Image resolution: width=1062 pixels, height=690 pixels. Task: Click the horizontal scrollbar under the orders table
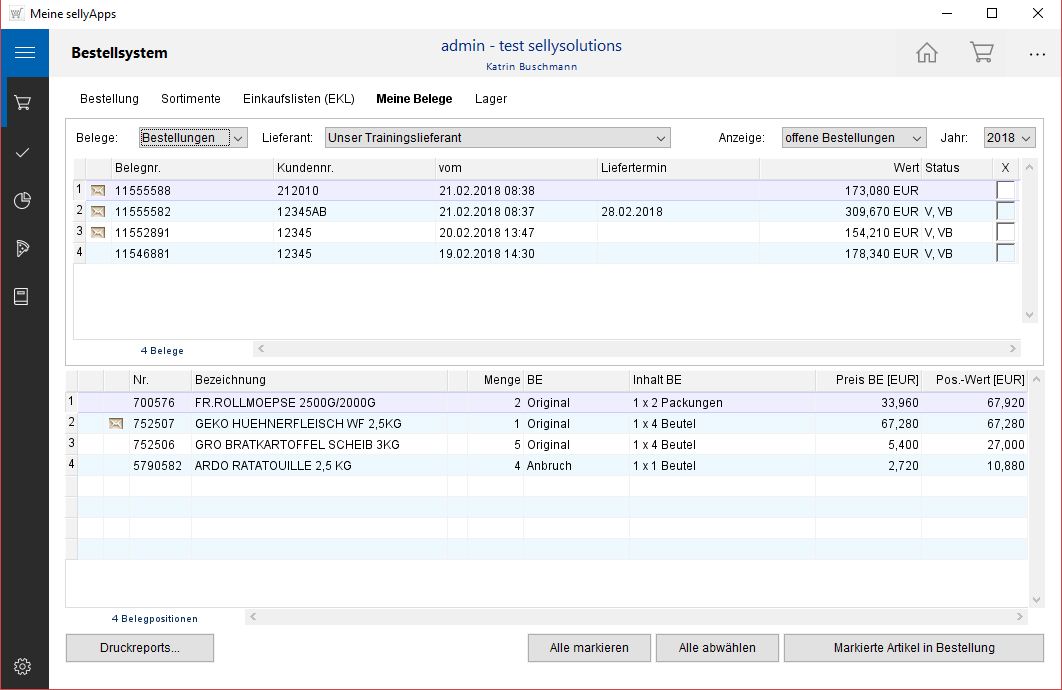coord(637,349)
